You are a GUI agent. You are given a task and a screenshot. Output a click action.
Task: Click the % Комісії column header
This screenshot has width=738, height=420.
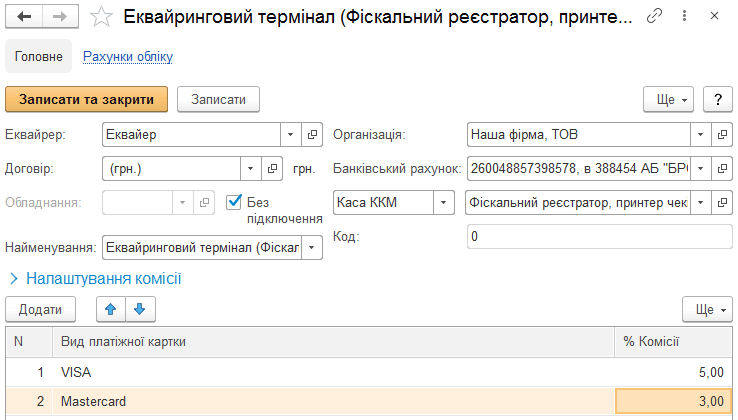tap(673, 341)
